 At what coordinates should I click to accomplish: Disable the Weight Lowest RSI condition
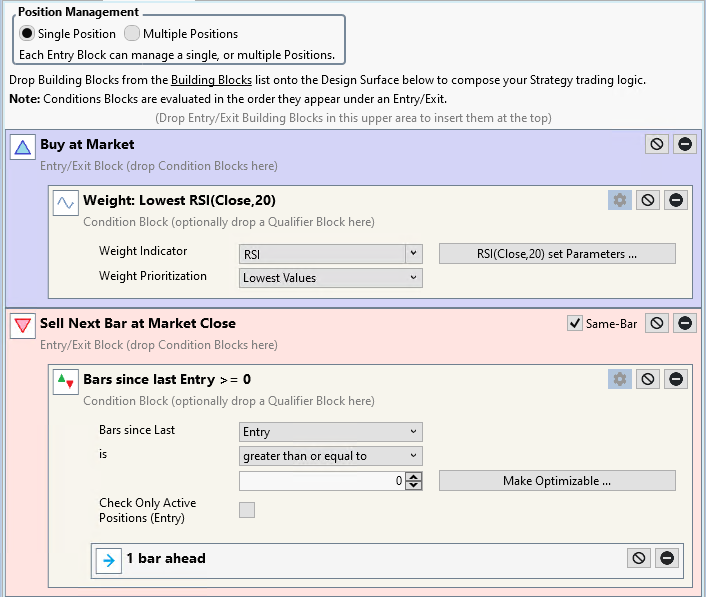pyautogui.click(x=648, y=200)
